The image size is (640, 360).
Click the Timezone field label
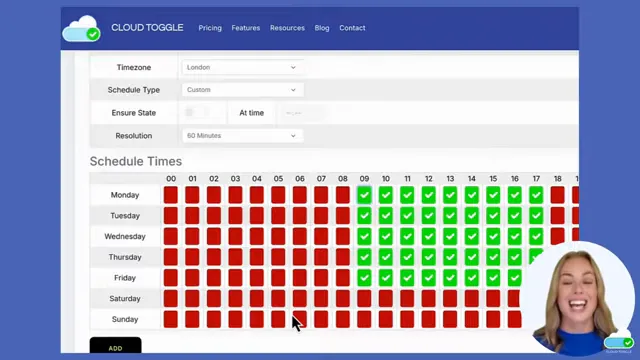pos(134,67)
